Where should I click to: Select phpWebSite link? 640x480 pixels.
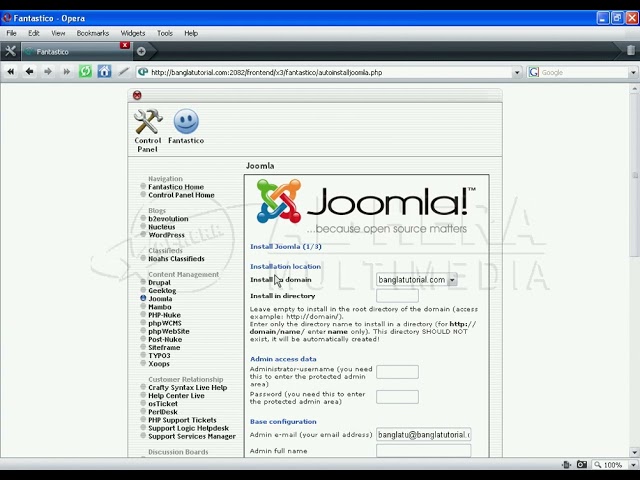tap(169, 331)
